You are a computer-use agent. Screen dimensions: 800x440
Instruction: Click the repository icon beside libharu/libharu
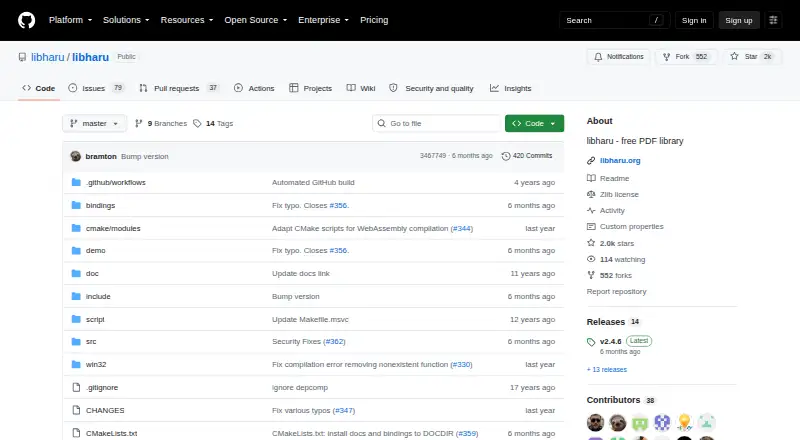tap(22, 57)
